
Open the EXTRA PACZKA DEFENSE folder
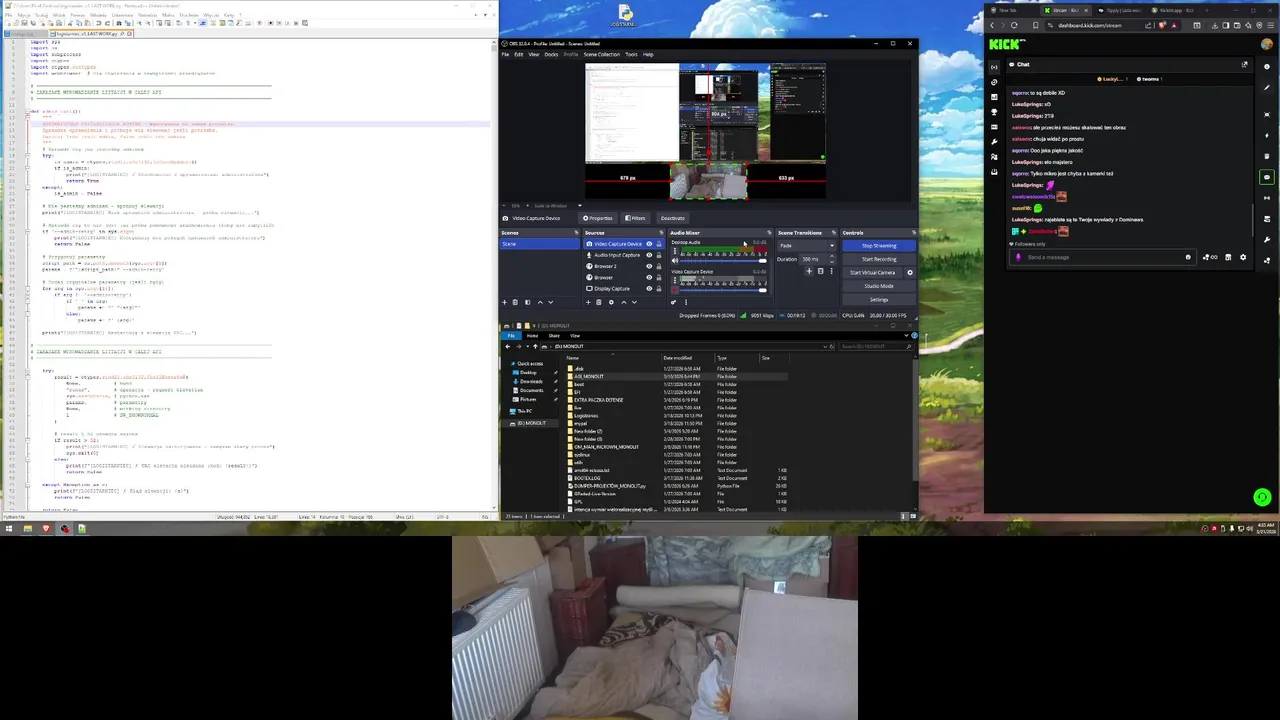pos(598,400)
